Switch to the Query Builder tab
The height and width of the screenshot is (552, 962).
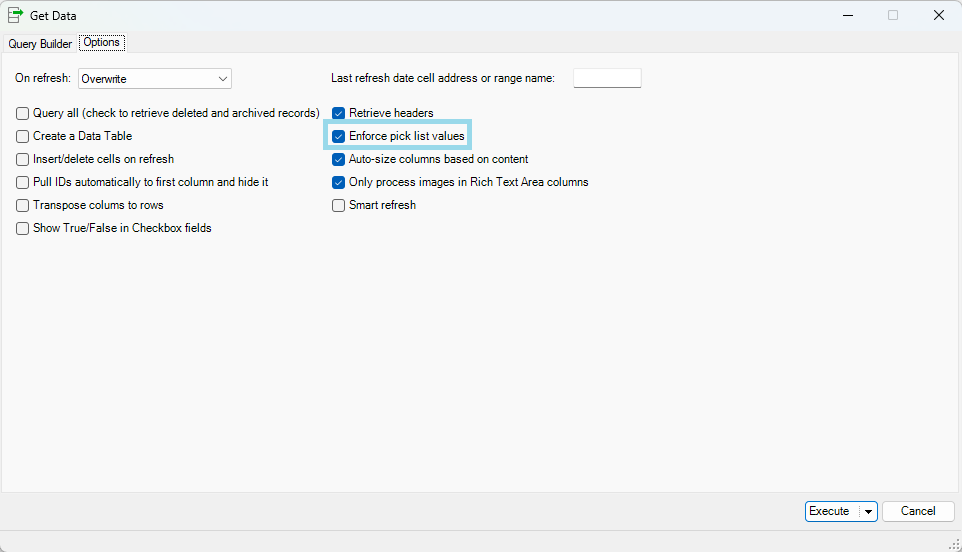coord(40,44)
